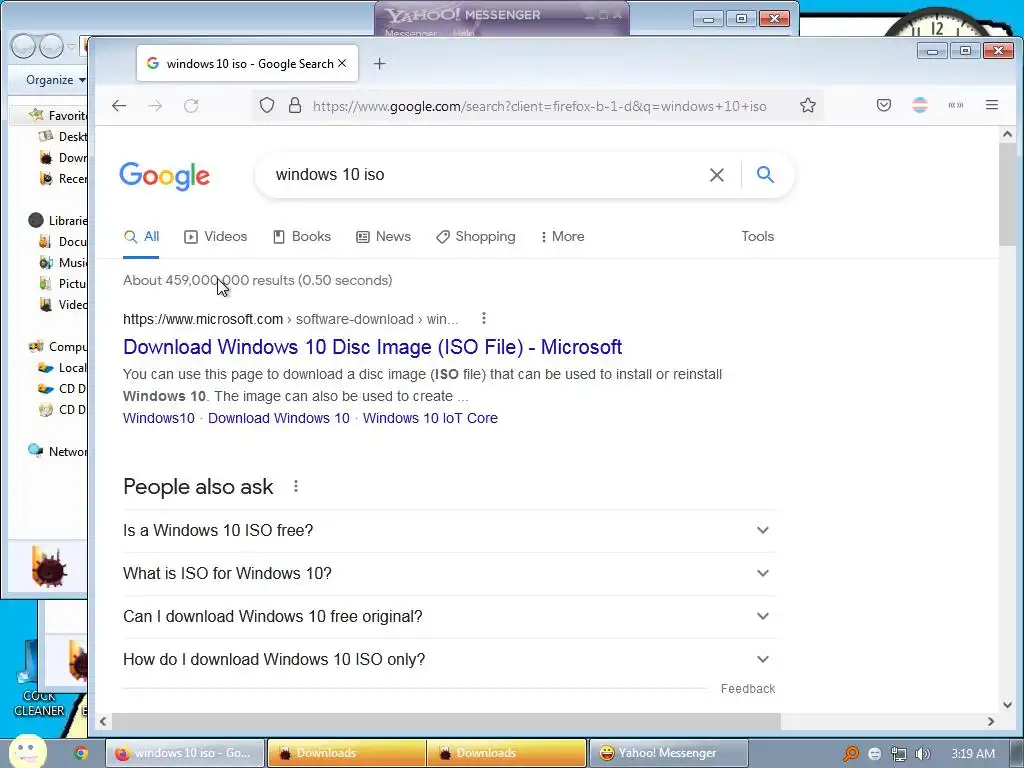Open the Windows10 sitelink
Screen dimensions: 1024x768
click(x=159, y=418)
